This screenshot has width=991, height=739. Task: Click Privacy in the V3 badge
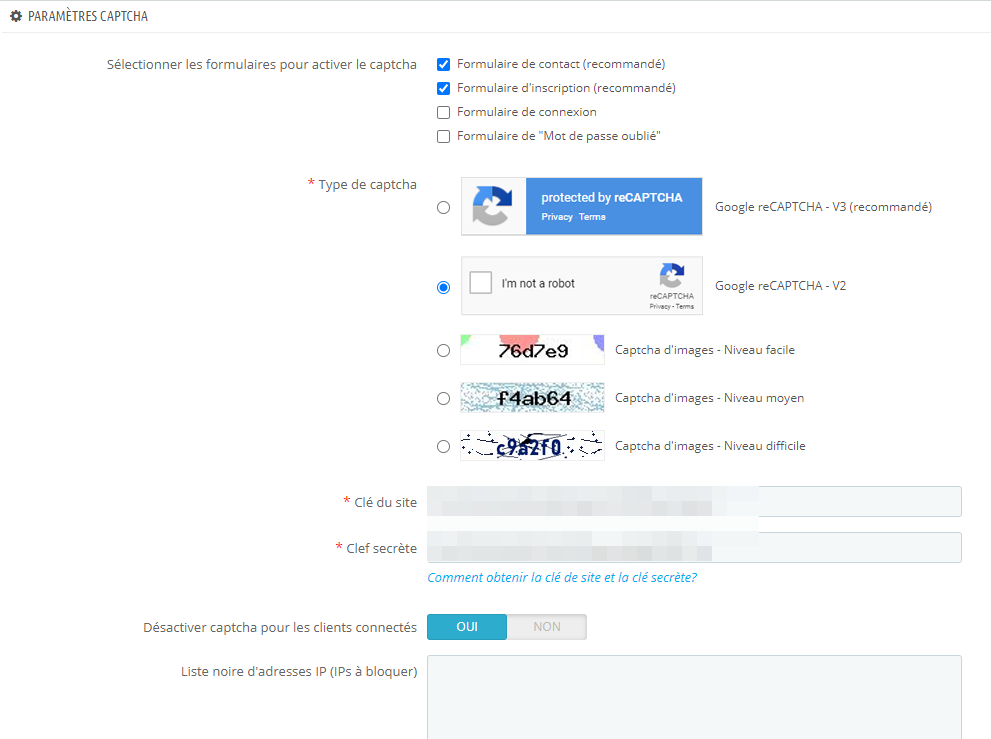click(x=557, y=217)
